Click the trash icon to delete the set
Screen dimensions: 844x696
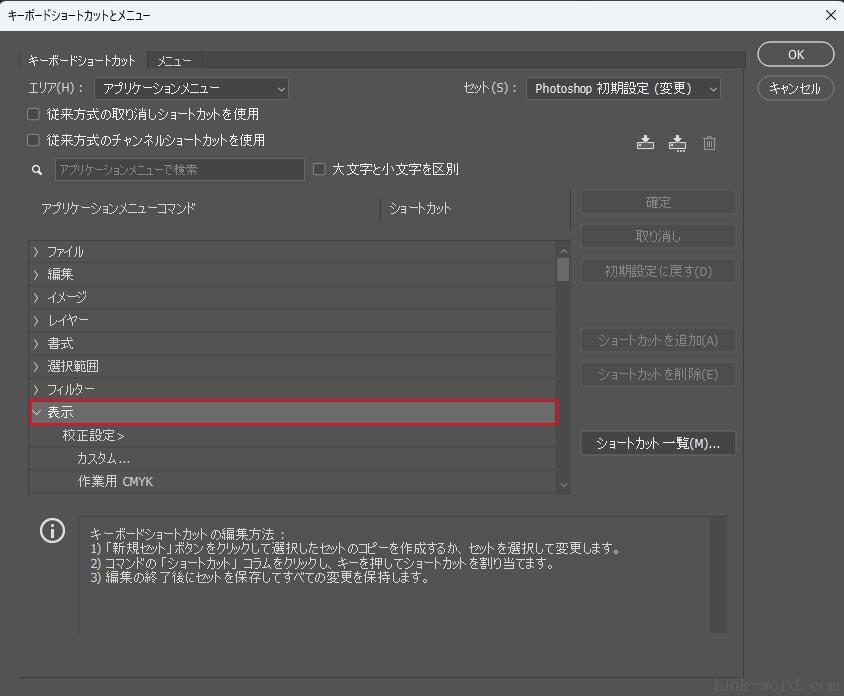[709, 143]
